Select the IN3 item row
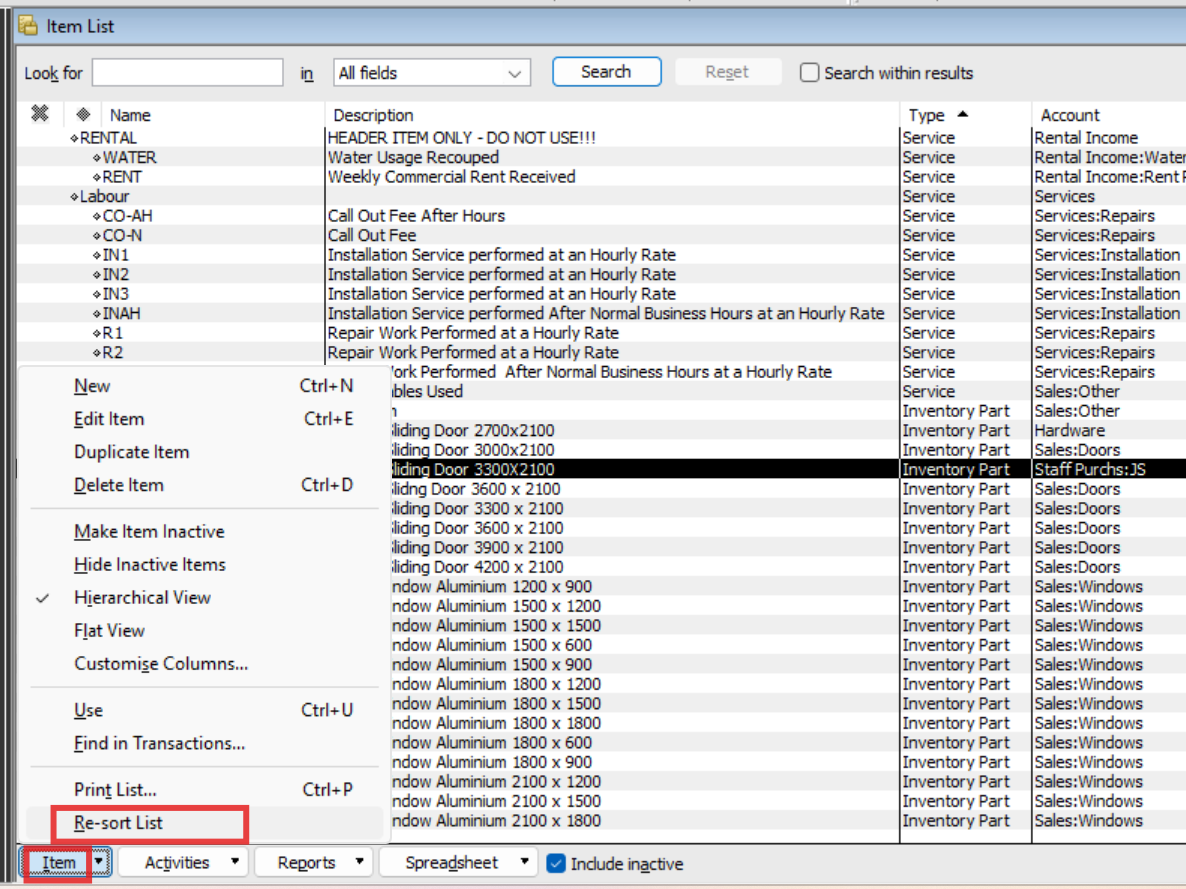 point(601,294)
